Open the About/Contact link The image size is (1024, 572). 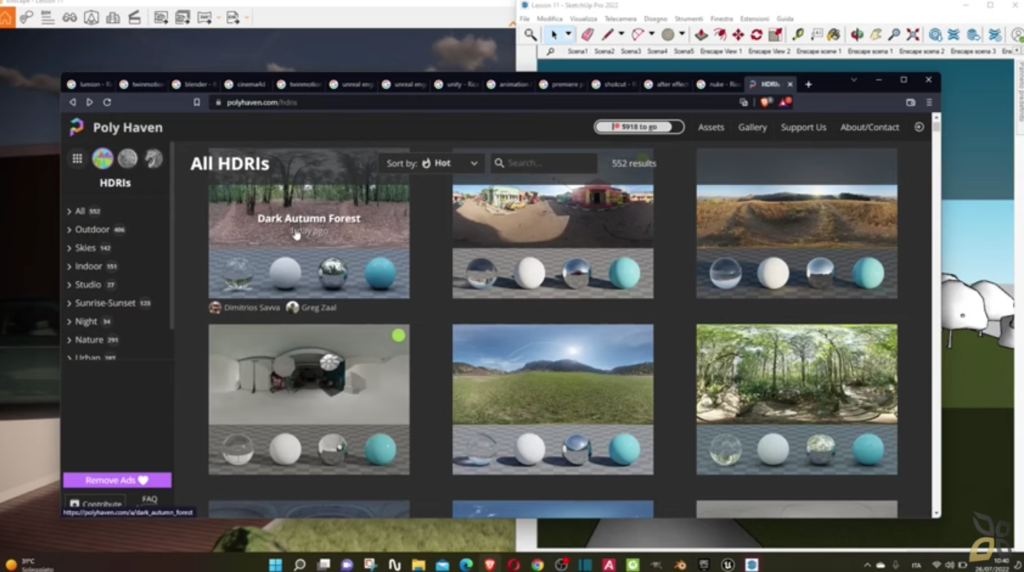869,127
